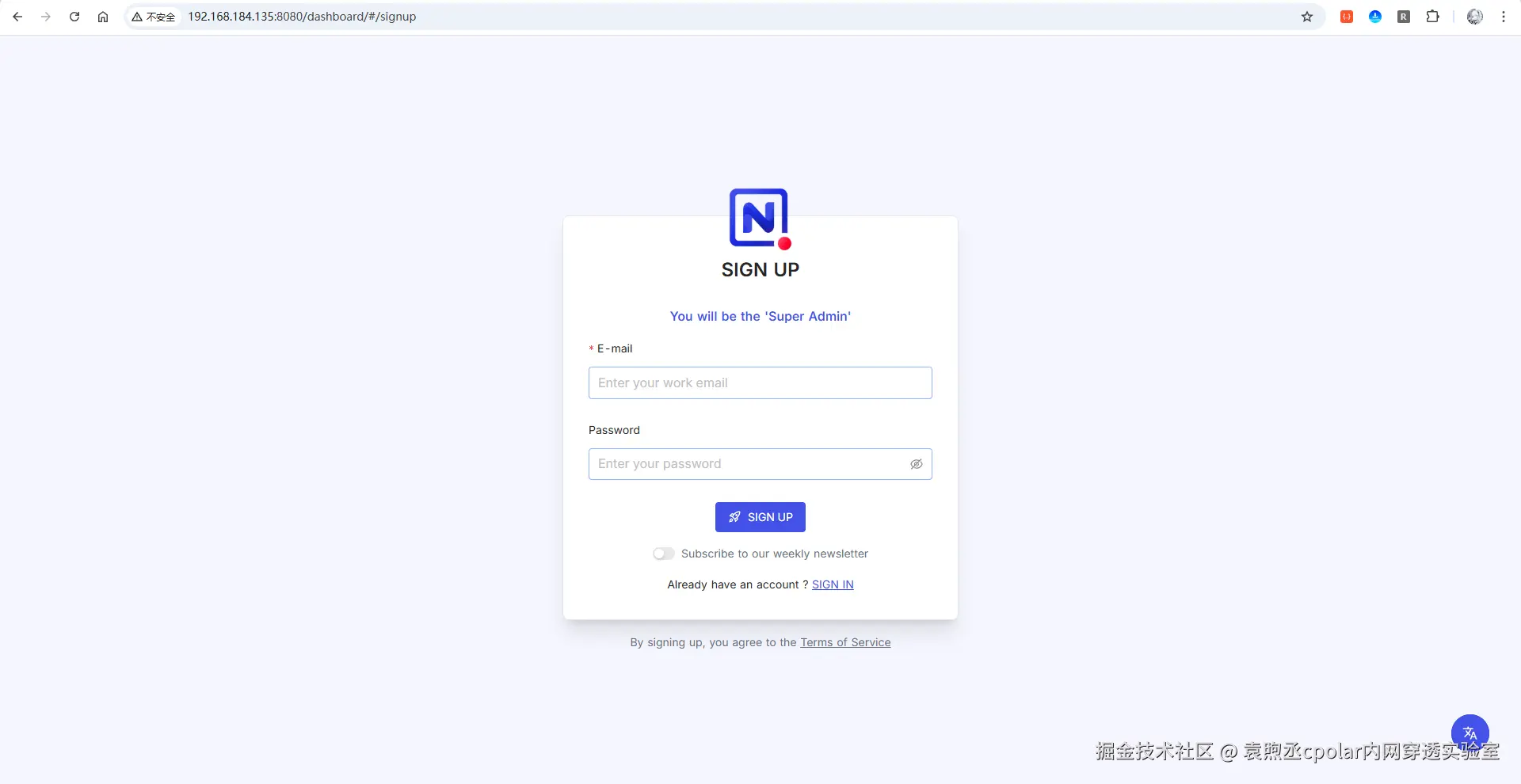Focus the Password input field

pyautogui.click(x=760, y=464)
